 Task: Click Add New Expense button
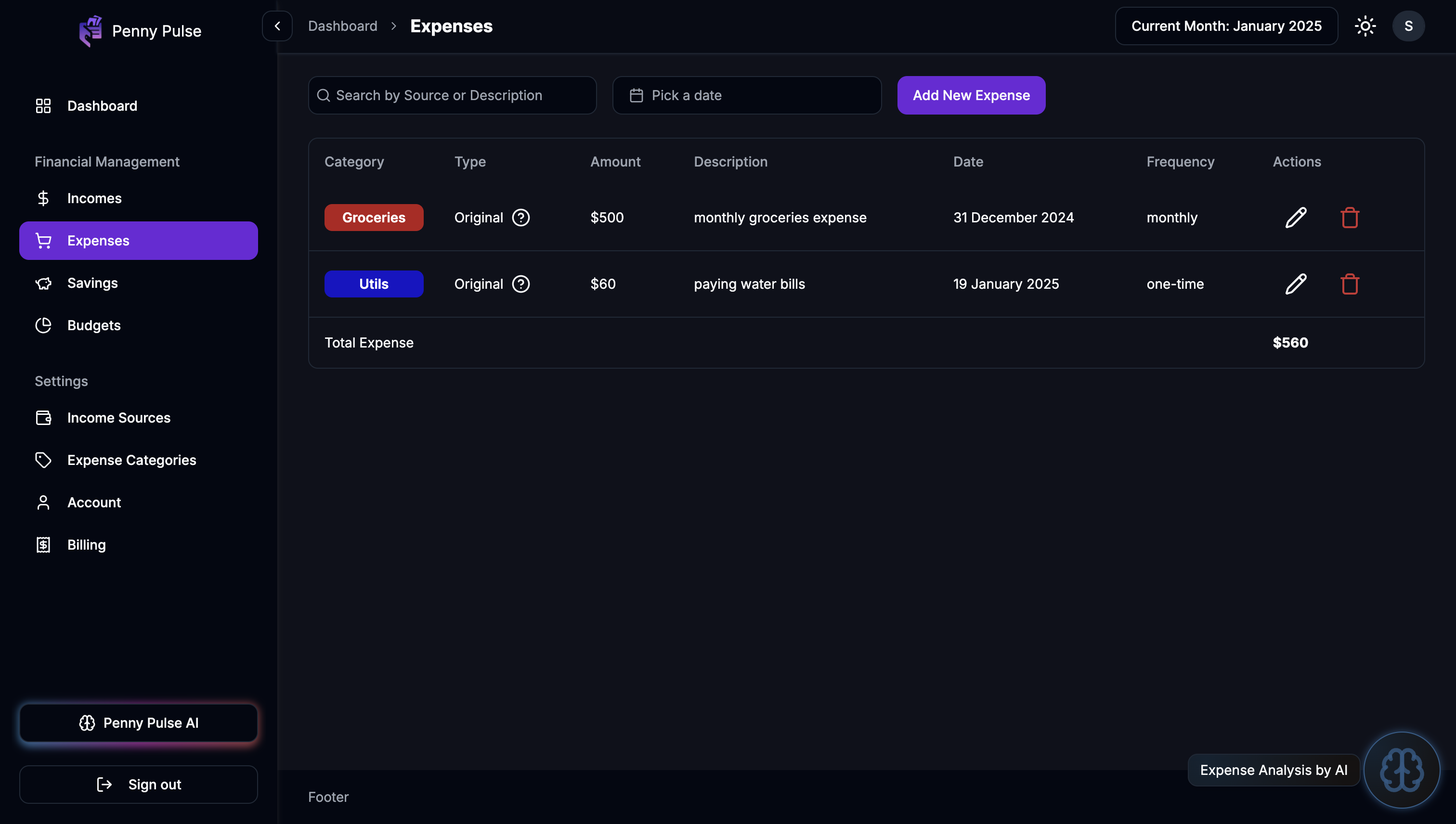click(971, 95)
